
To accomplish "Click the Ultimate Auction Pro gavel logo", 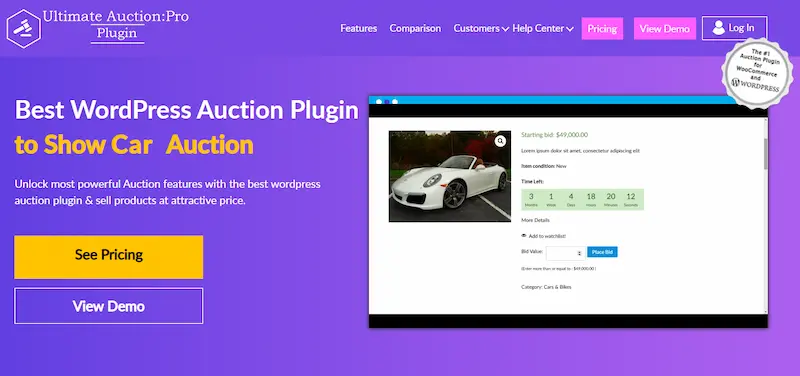I will (x=23, y=29).
